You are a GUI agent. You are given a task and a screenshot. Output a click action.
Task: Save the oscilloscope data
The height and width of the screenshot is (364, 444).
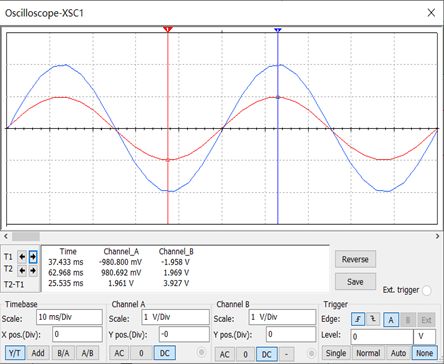pyautogui.click(x=355, y=282)
